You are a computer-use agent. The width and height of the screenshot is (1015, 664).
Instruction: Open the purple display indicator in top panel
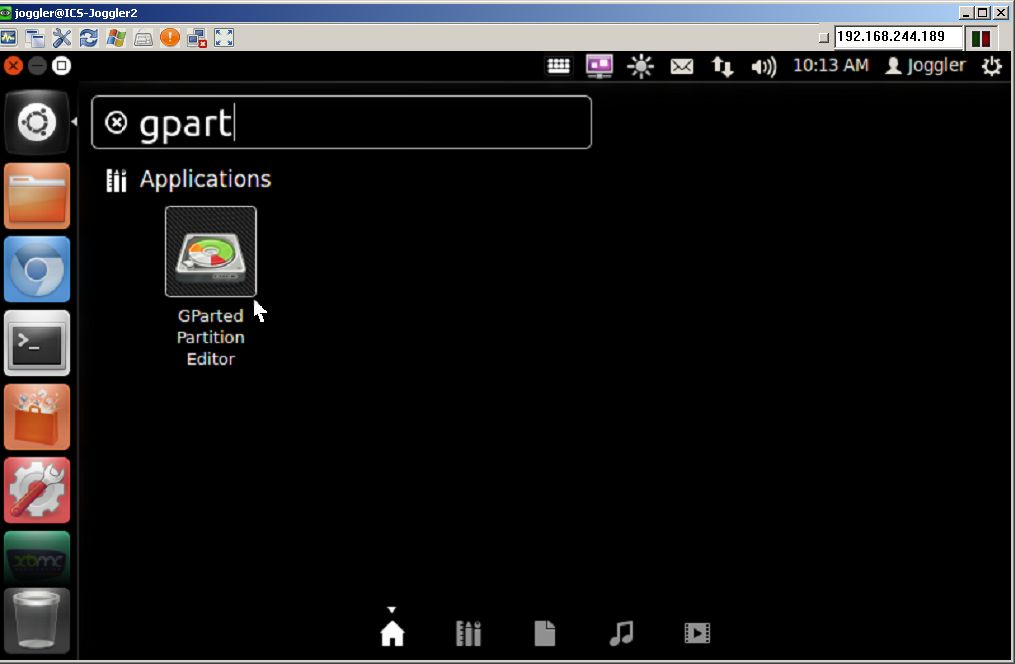tap(599, 66)
